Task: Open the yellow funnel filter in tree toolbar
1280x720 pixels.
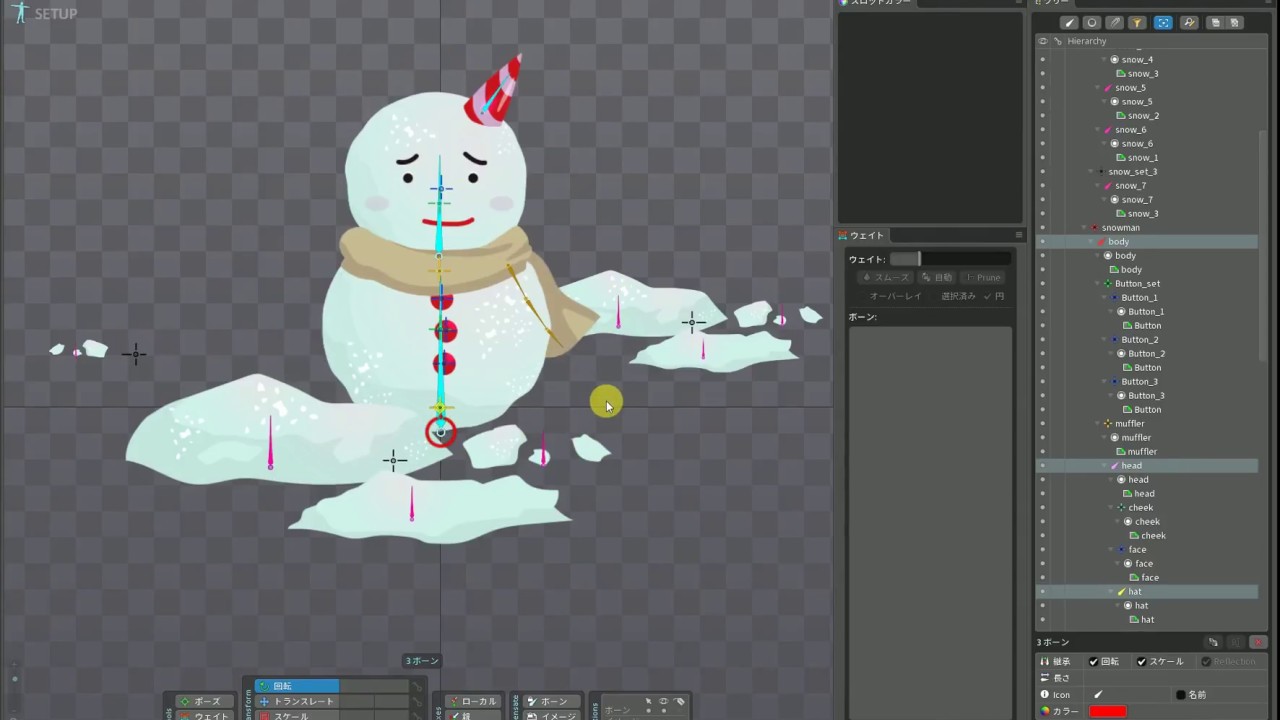Action: [x=1138, y=23]
